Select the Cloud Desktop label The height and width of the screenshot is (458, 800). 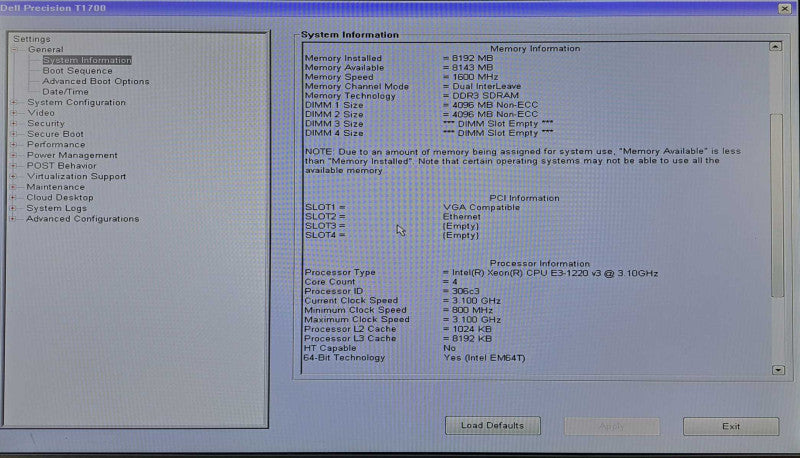click(x=60, y=197)
